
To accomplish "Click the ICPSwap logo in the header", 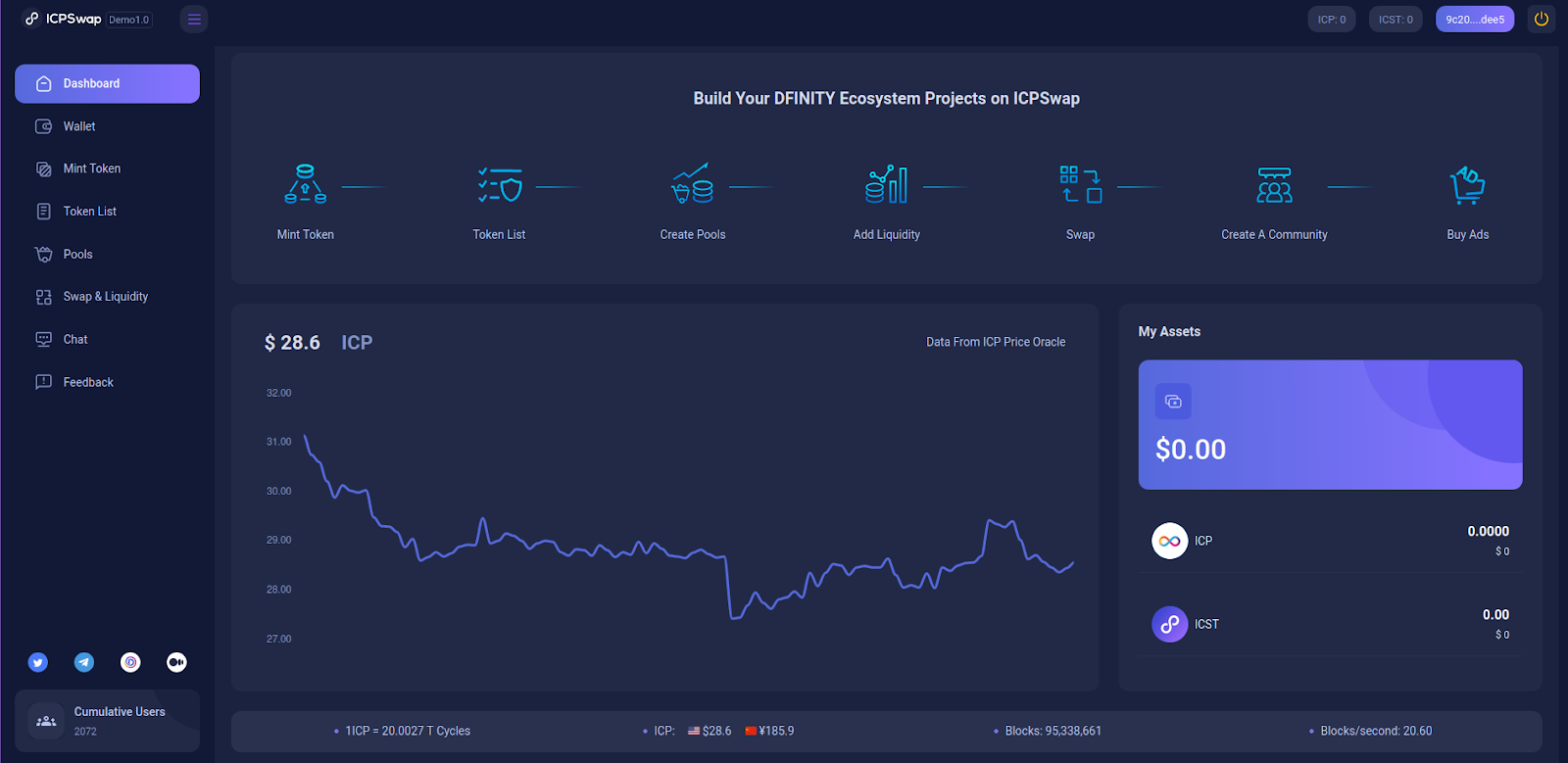I will (x=63, y=19).
